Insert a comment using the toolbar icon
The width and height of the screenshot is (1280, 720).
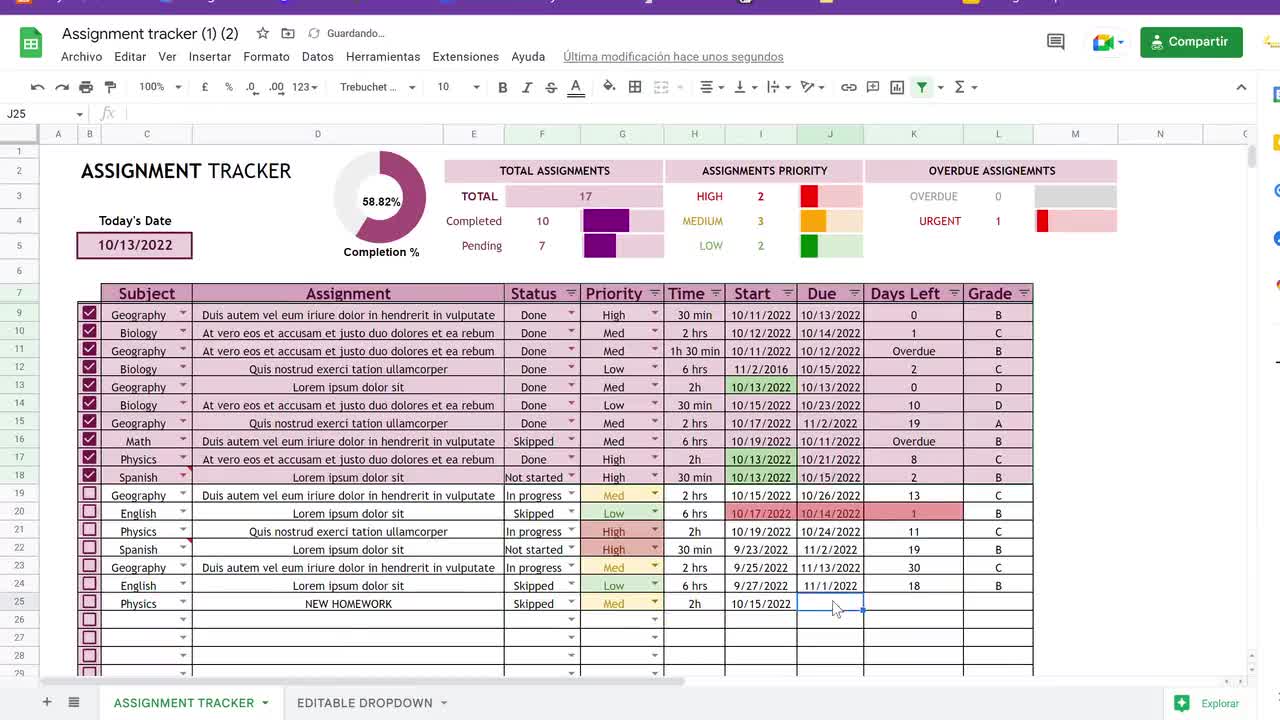point(873,87)
